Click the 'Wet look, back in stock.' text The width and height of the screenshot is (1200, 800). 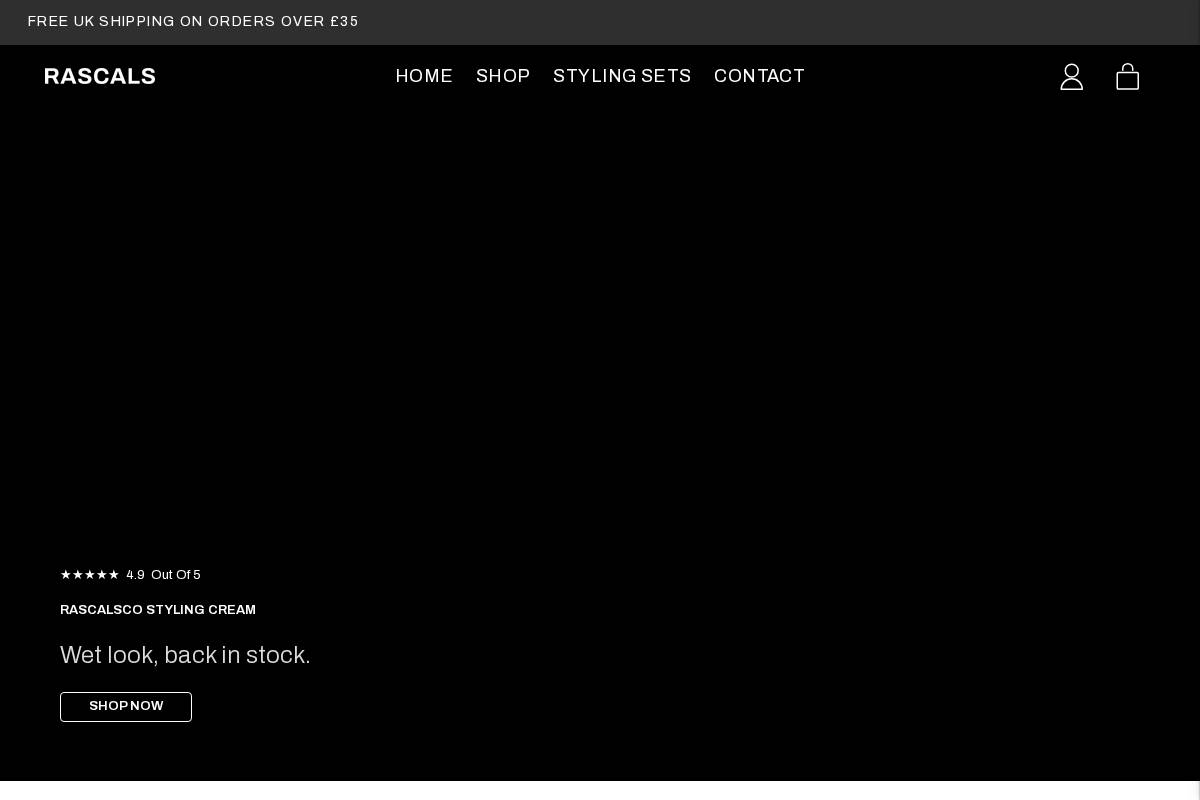[x=185, y=656]
